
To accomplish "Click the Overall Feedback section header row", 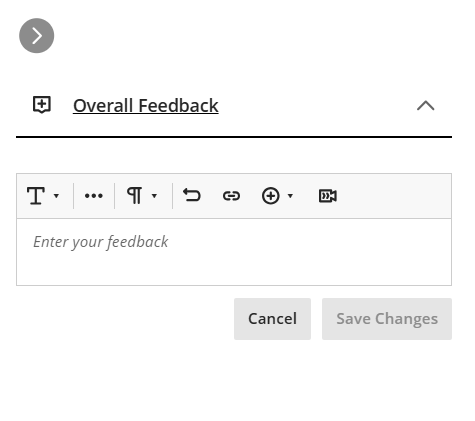I will pos(234,106).
